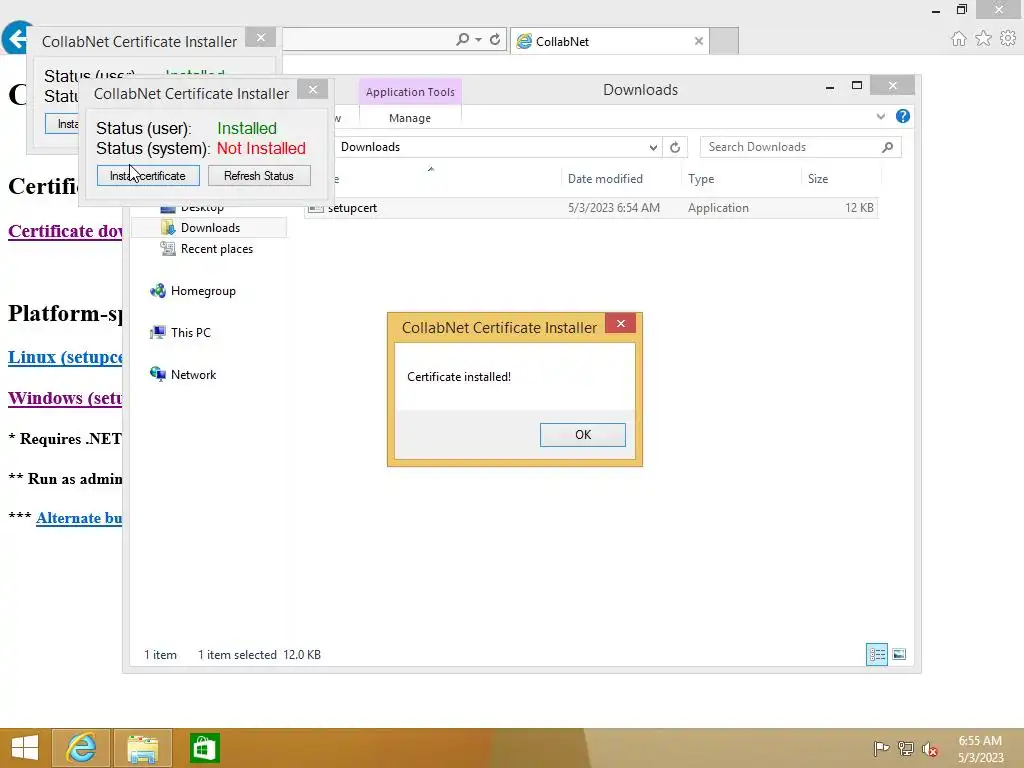This screenshot has height=768, width=1024.
Task: Open Internet Explorer home page icon
Action: click(x=959, y=39)
